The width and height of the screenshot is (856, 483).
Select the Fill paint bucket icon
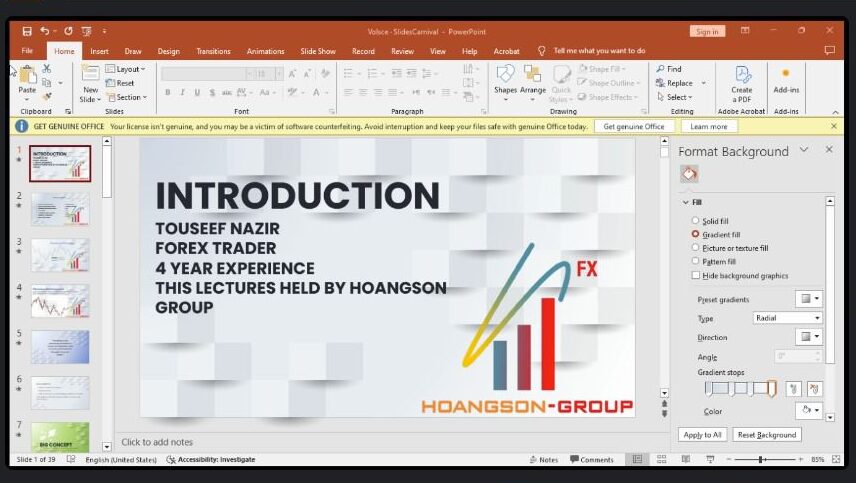pos(689,174)
